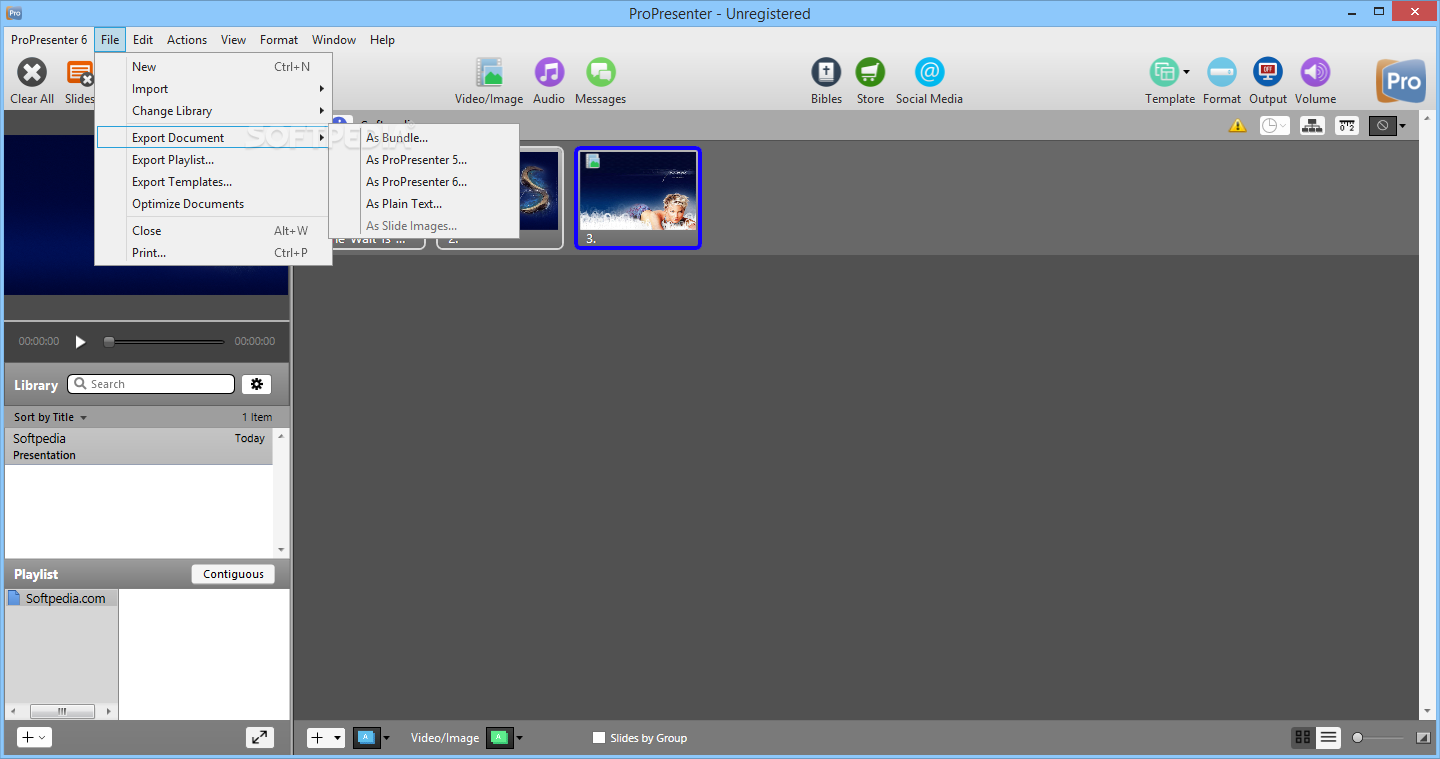Click the Library list down scroll arrow
1440x759 pixels.
pyautogui.click(x=281, y=549)
